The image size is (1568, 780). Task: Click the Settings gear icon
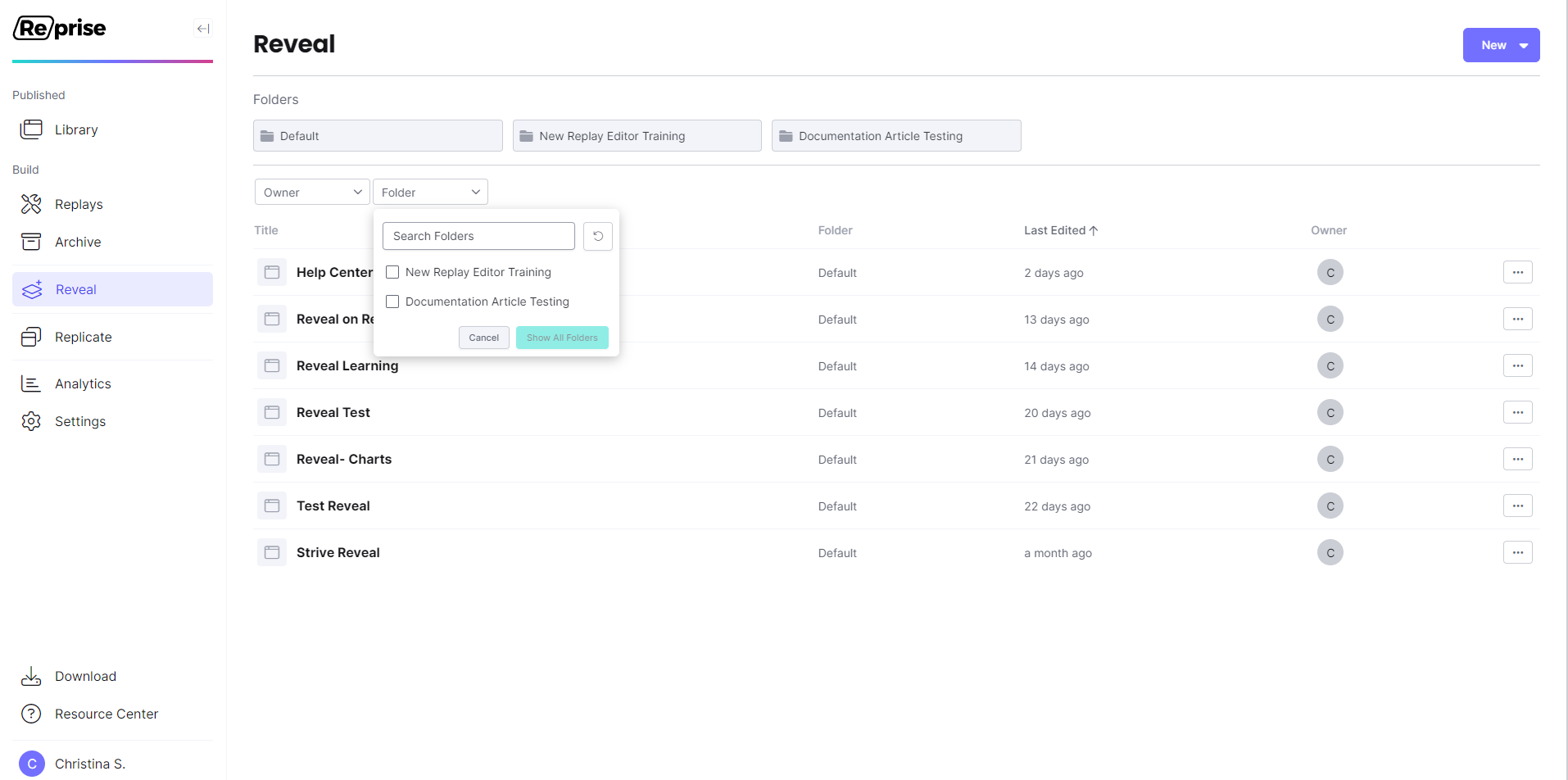[31, 421]
